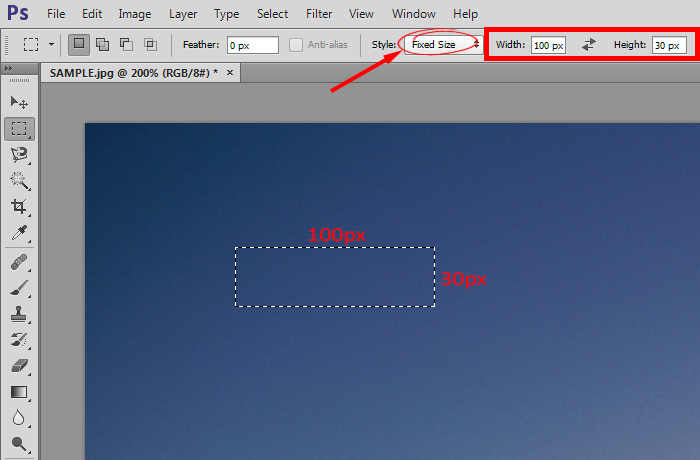Select the Brush tool
This screenshot has width=700, height=460.
(x=19, y=288)
